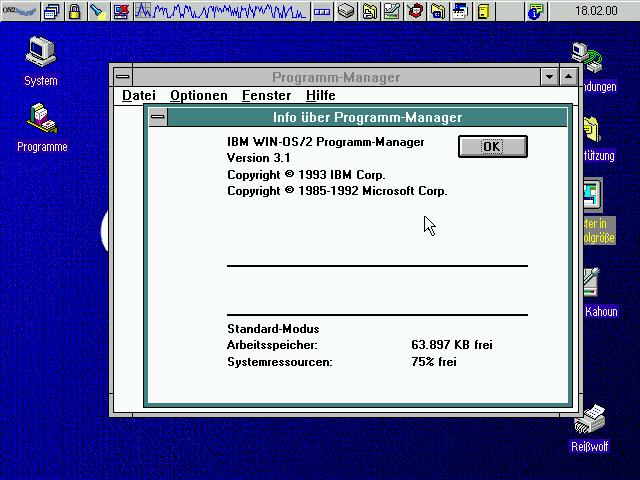Image resolution: width=640 pixels, height=480 pixels.
Task: Select the Programme desktop icon
Action: (x=42, y=128)
